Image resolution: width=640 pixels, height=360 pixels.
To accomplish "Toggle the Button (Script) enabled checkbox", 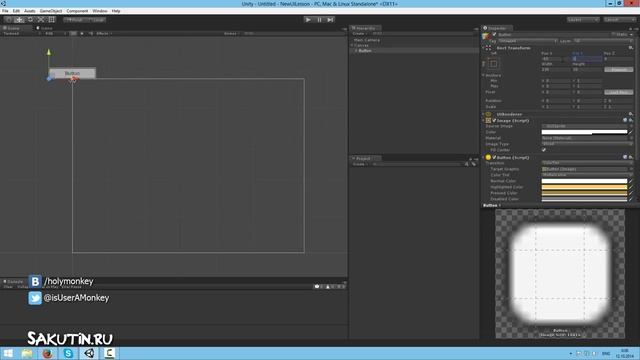I will (x=494, y=157).
